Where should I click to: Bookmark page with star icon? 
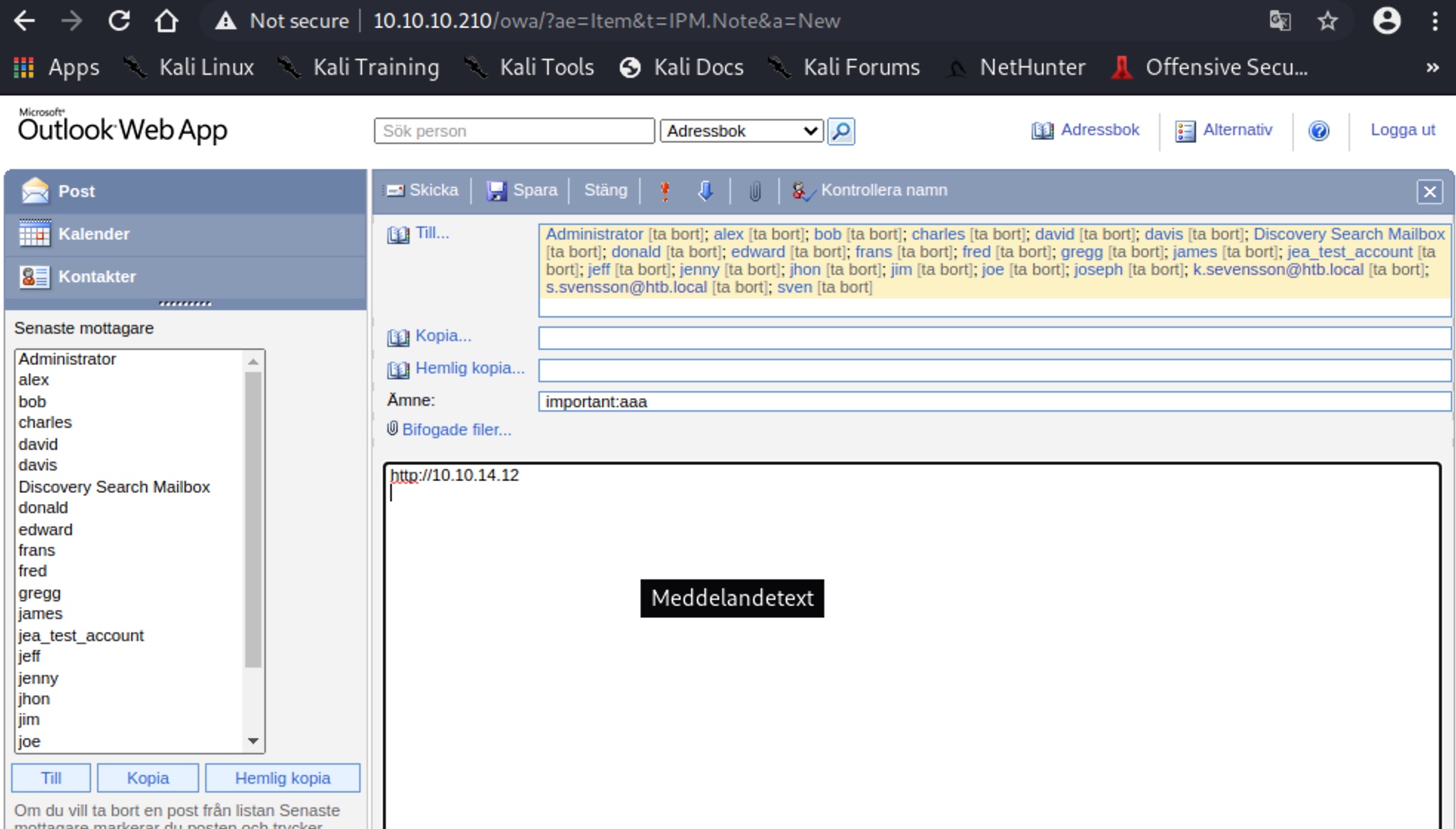[1328, 21]
